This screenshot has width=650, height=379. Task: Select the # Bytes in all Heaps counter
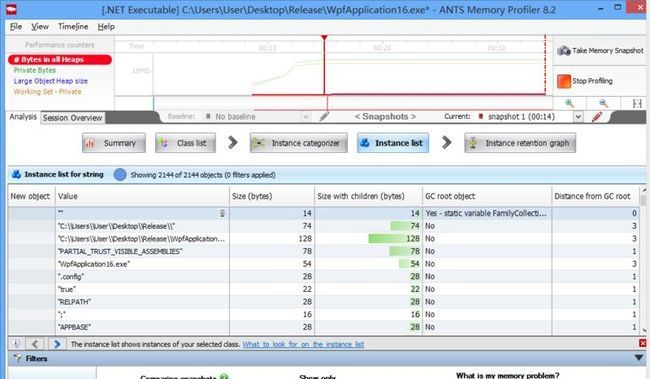coord(60,60)
